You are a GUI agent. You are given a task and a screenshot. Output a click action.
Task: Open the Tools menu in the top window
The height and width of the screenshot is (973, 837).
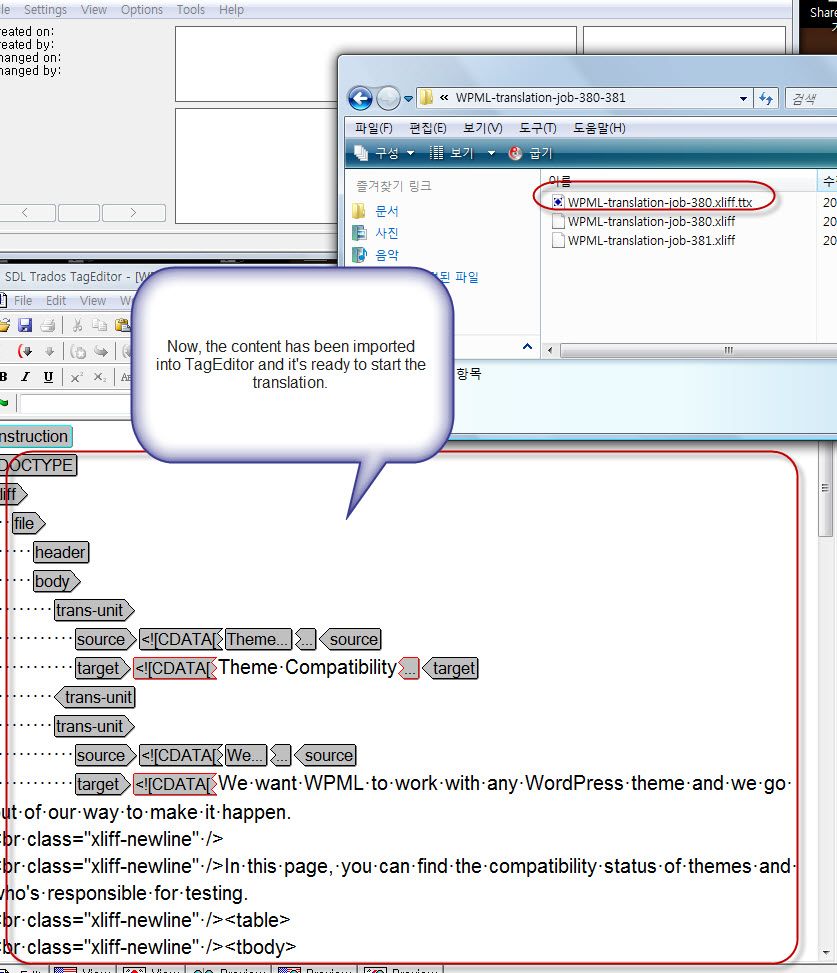[x=190, y=10]
